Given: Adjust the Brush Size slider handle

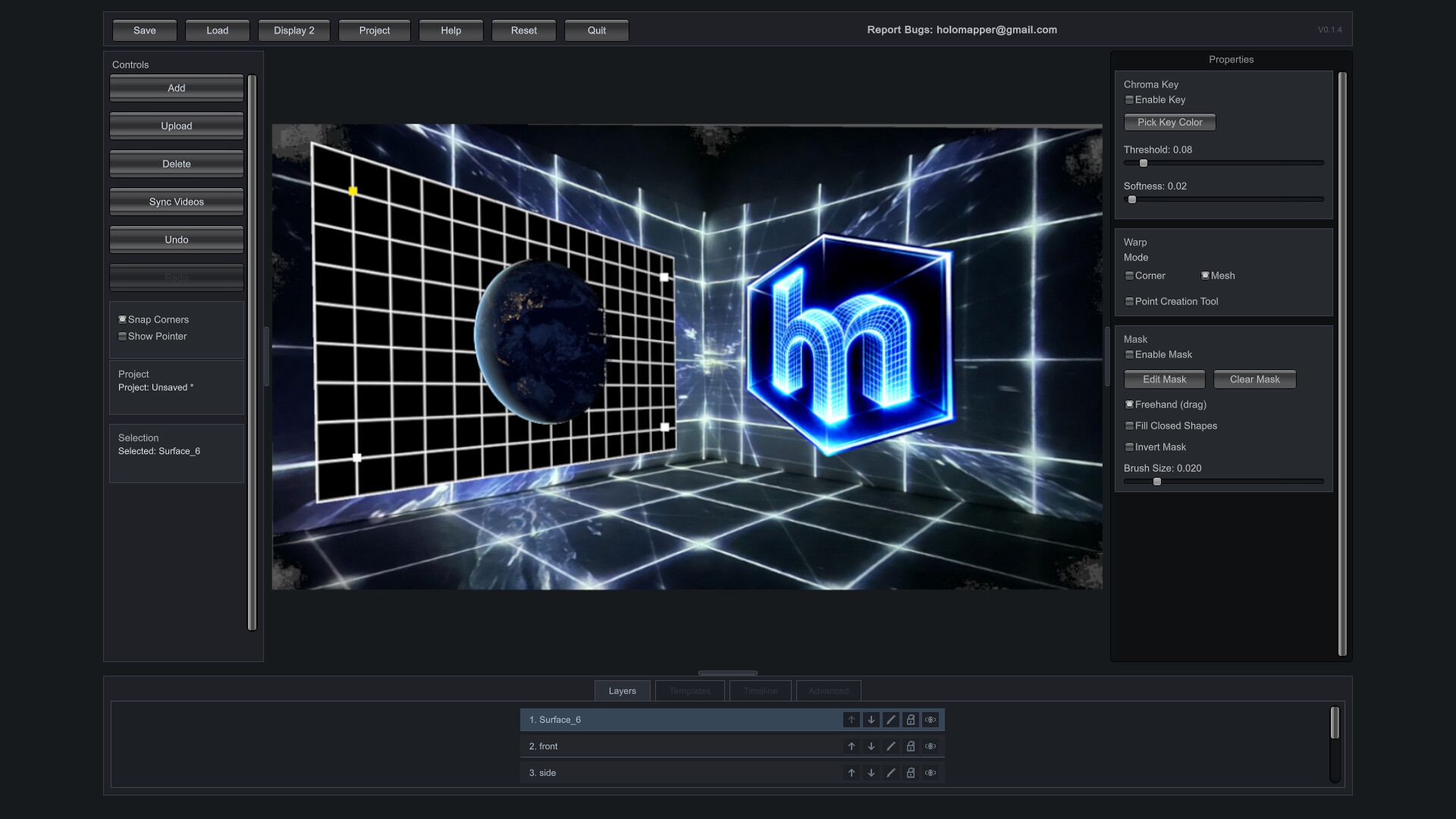Looking at the screenshot, I should click(x=1157, y=482).
